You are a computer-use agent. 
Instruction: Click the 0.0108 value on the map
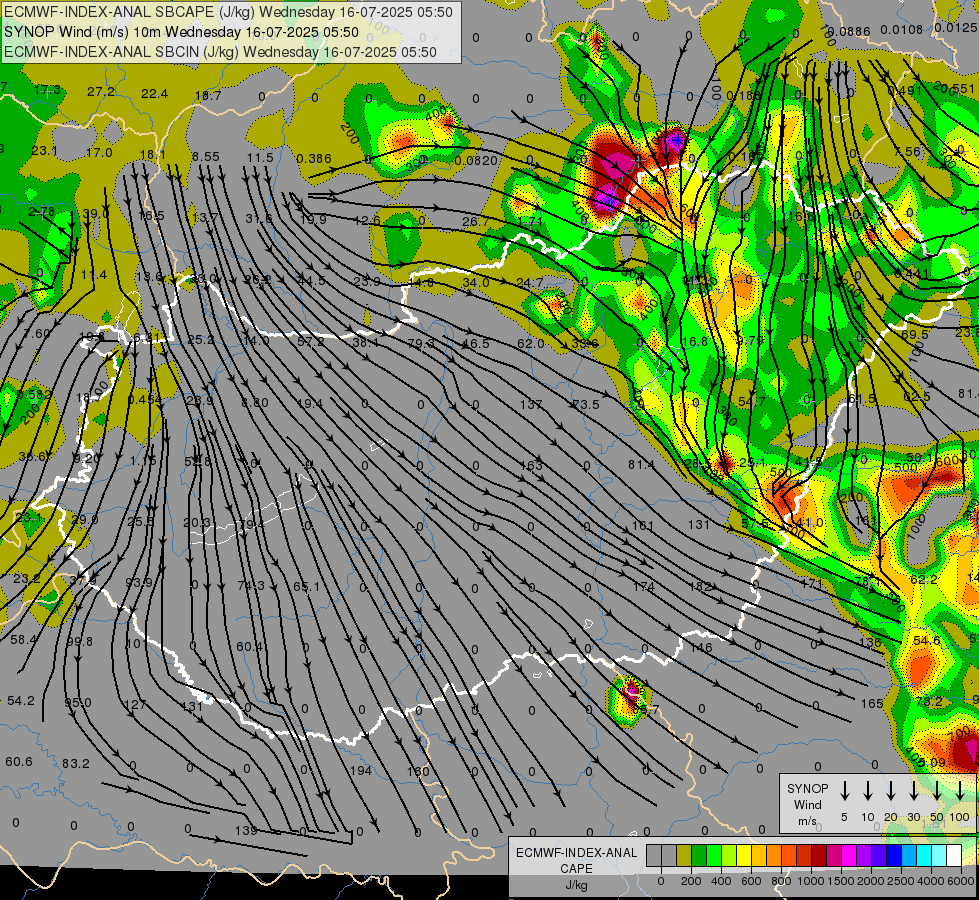click(x=901, y=29)
